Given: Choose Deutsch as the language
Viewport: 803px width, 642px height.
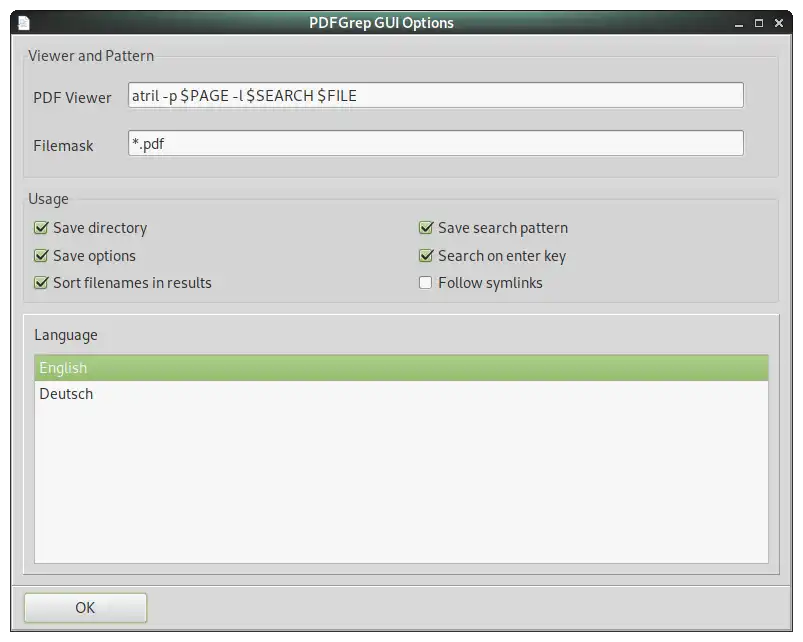Looking at the screenshot, I should [x=401, y=394].
